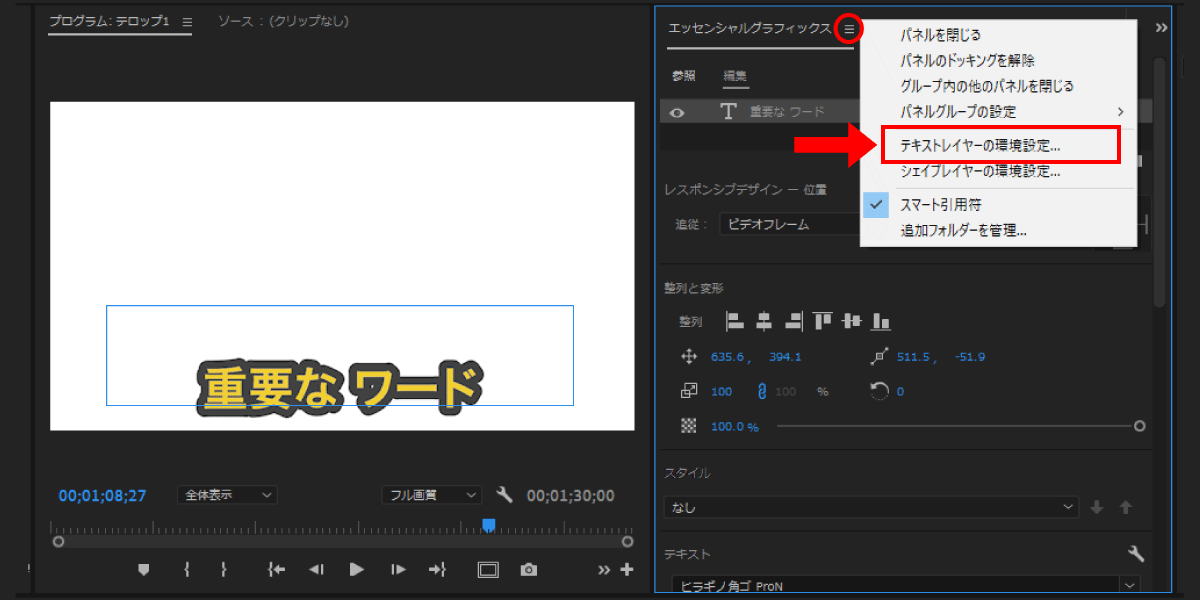Image resolution: width=1200 pixels, height=600 pixels.
Task: Click the align horizontal center icon
Action: [764, 321]
